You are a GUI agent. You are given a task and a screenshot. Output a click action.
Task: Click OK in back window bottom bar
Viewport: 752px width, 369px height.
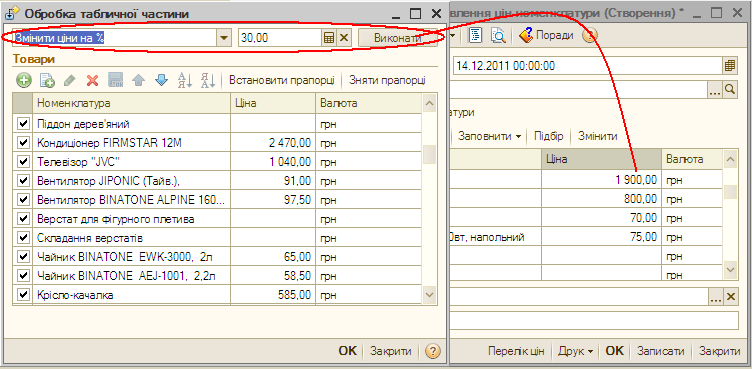tap(614, 351)
